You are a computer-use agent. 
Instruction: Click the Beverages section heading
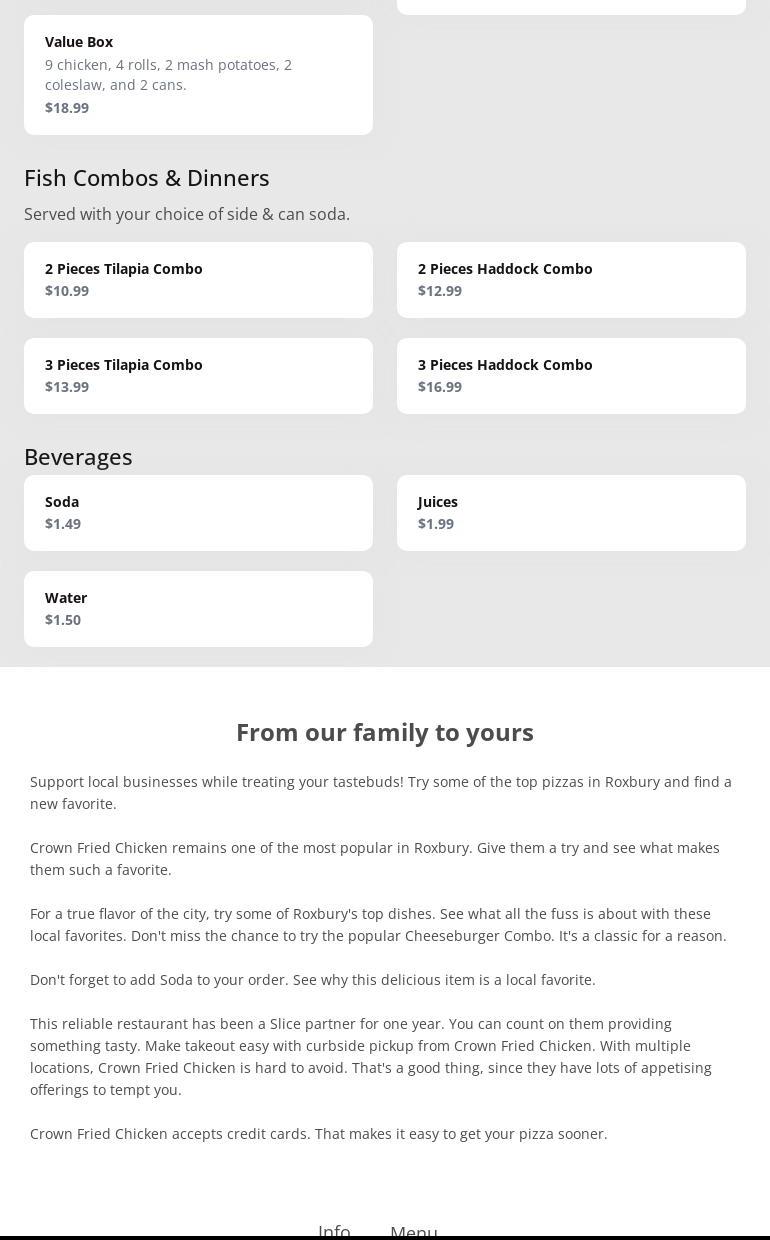(x=78, y=457)
